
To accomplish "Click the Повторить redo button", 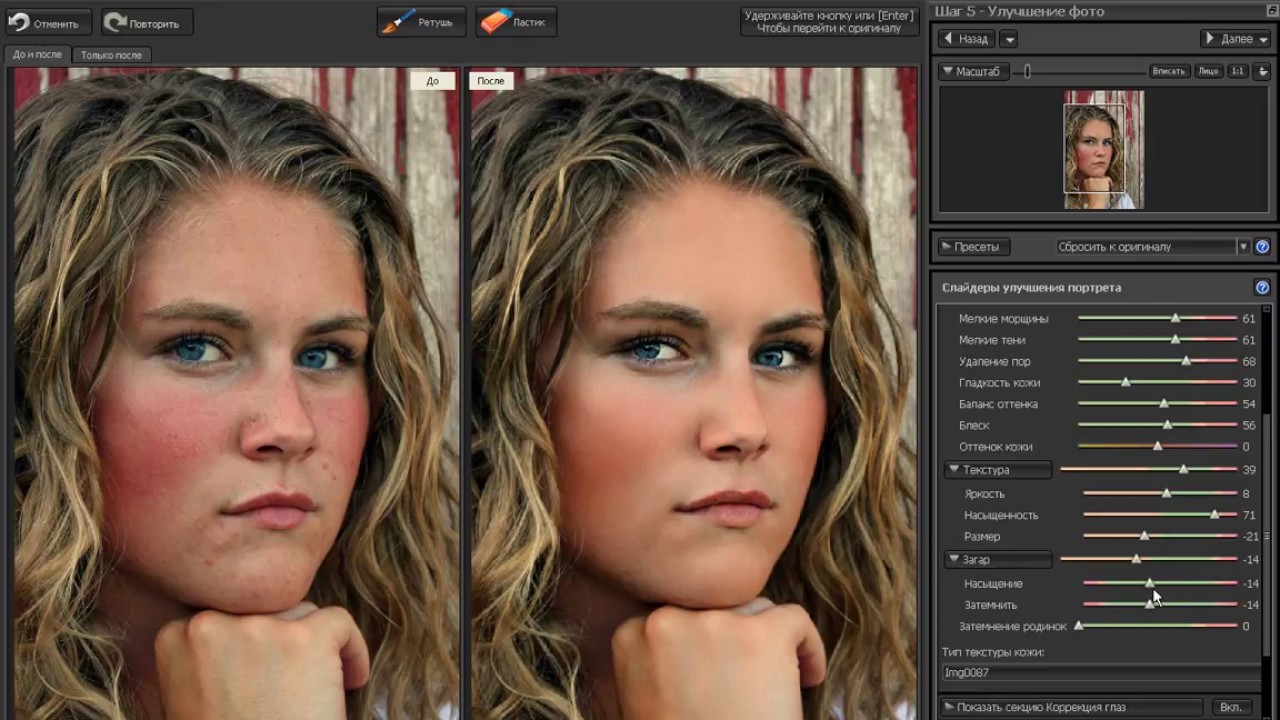I will tap(147, 22).
